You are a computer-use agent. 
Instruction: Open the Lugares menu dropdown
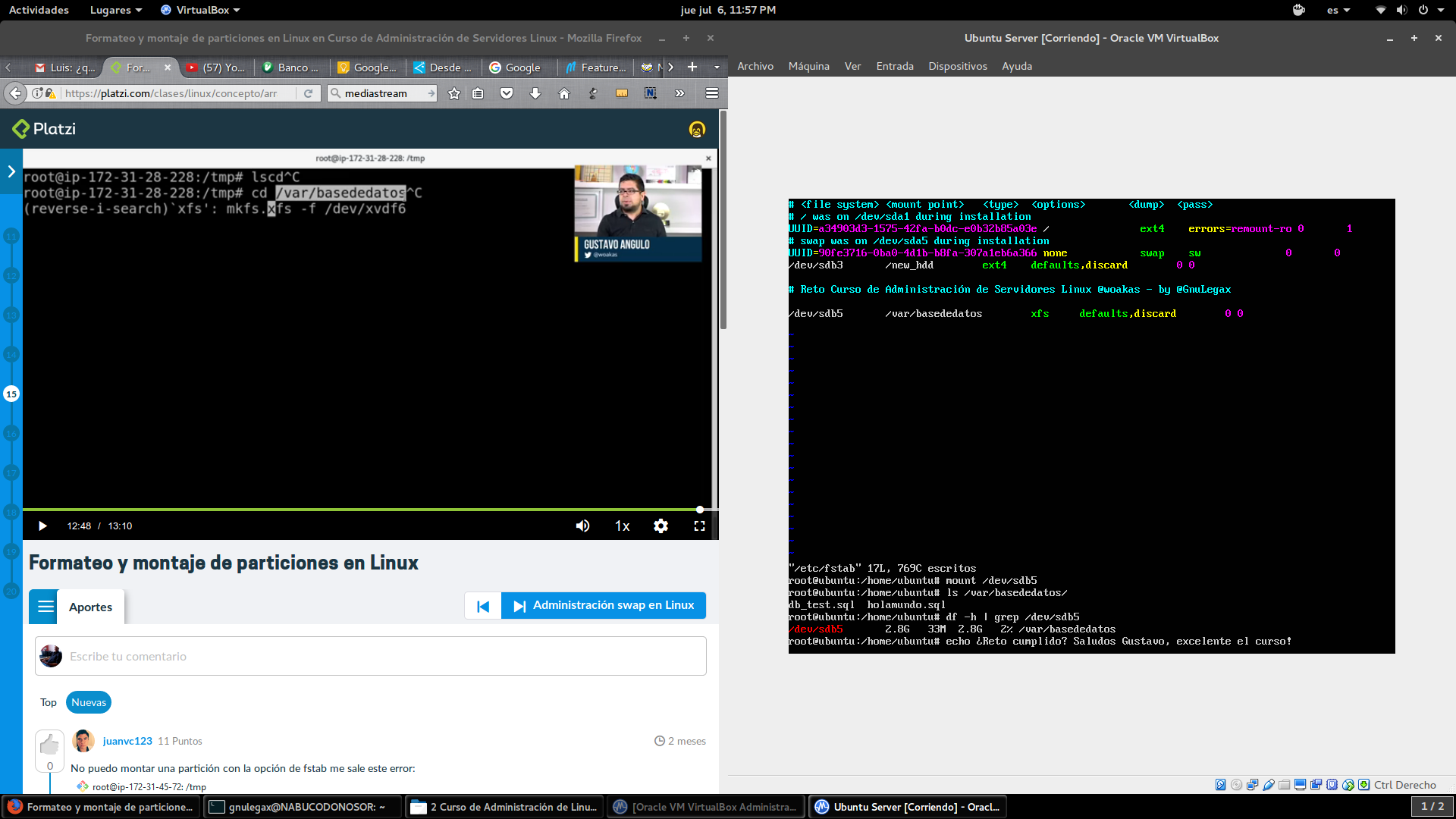pos(115,10)
